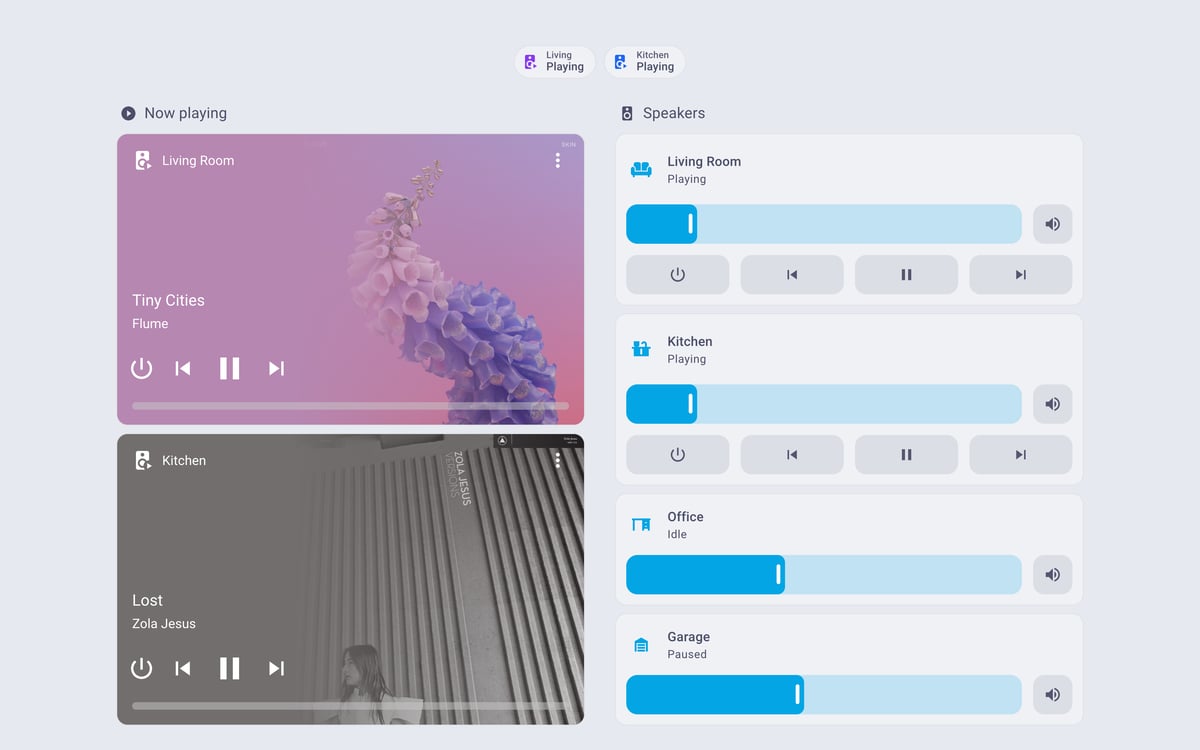
Task: Adjust Kitchen speaker volume slider
Action: [824, 404]
